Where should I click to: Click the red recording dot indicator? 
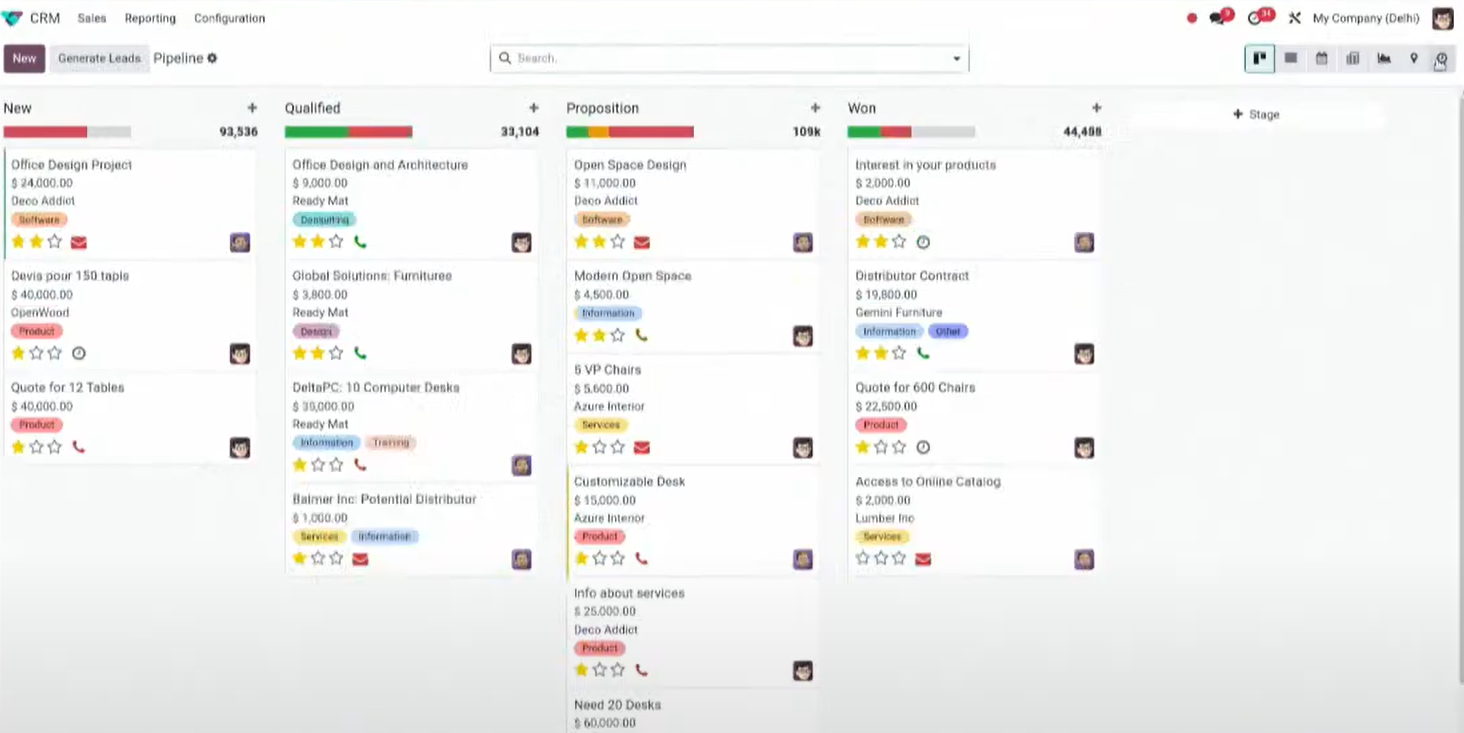(x=1191, y=18)
